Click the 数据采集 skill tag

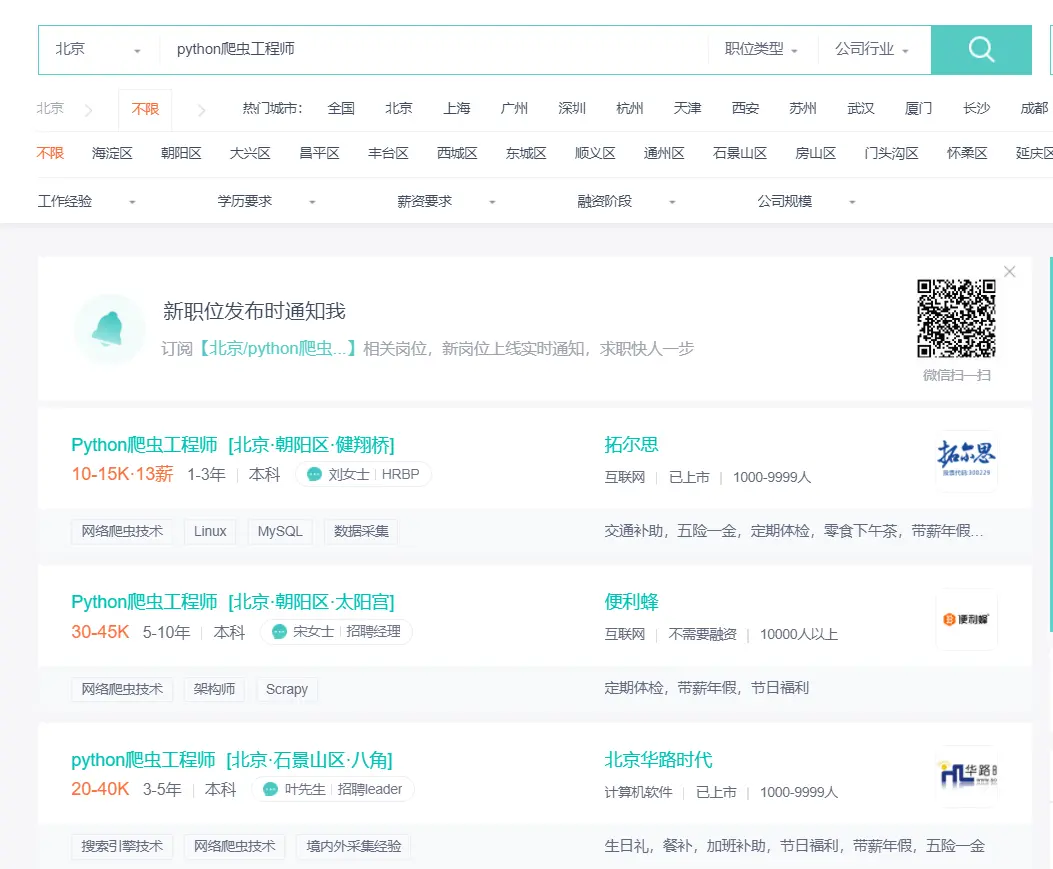pos(361,531)
